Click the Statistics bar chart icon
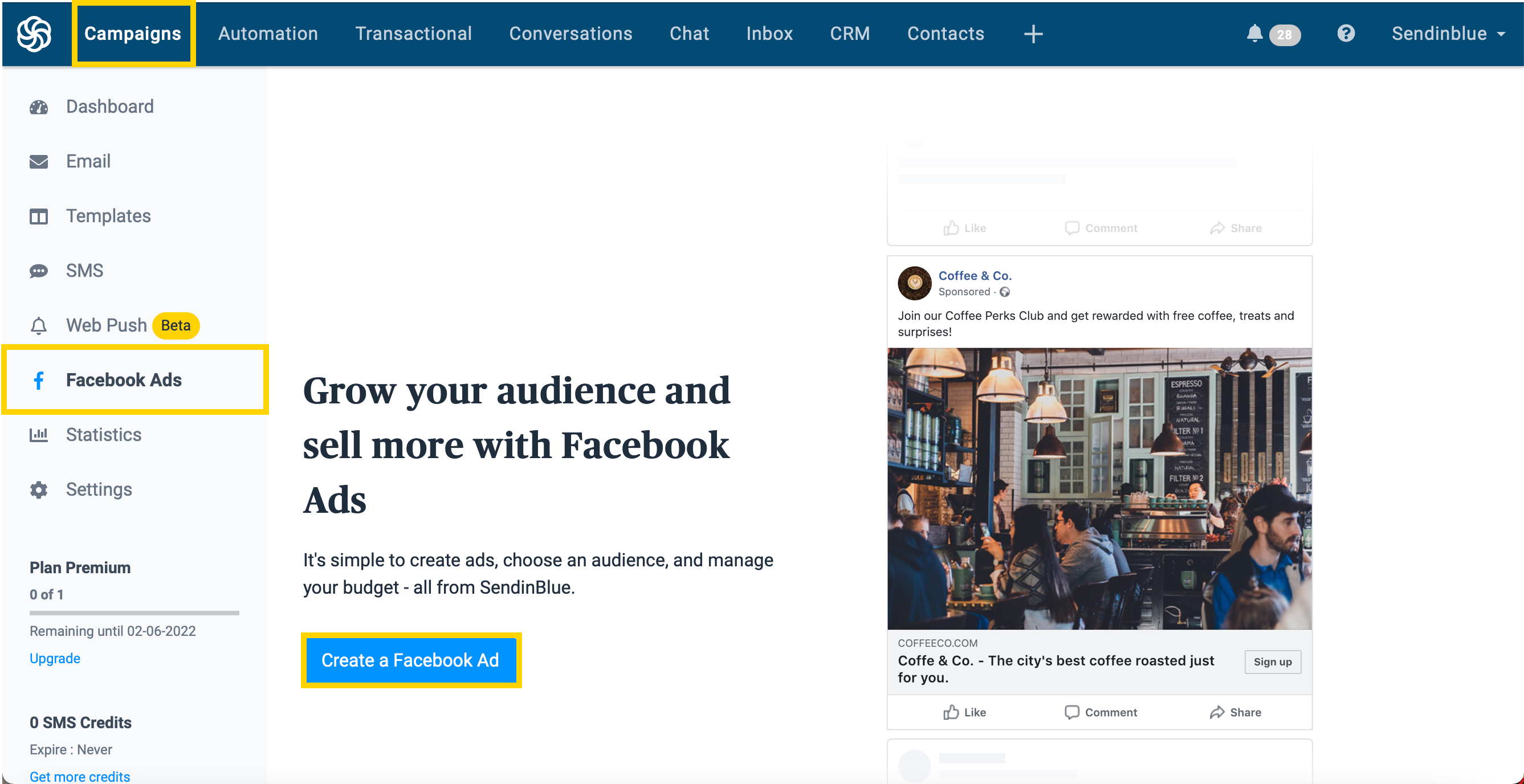The height and width of the screenshot is (784, 1524). click(38, 435)
